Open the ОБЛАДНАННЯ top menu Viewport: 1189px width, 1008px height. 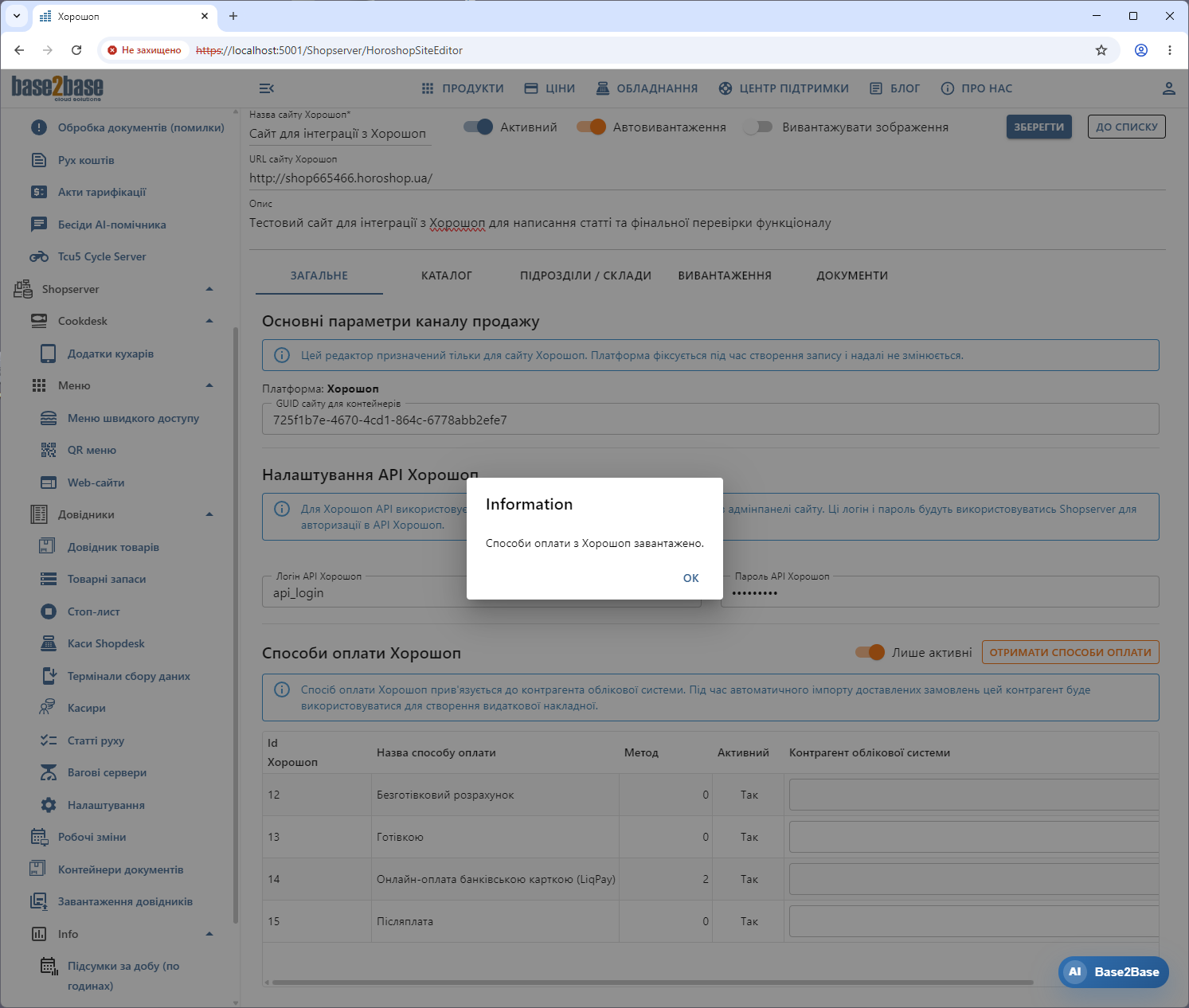[x=647, y=88]
